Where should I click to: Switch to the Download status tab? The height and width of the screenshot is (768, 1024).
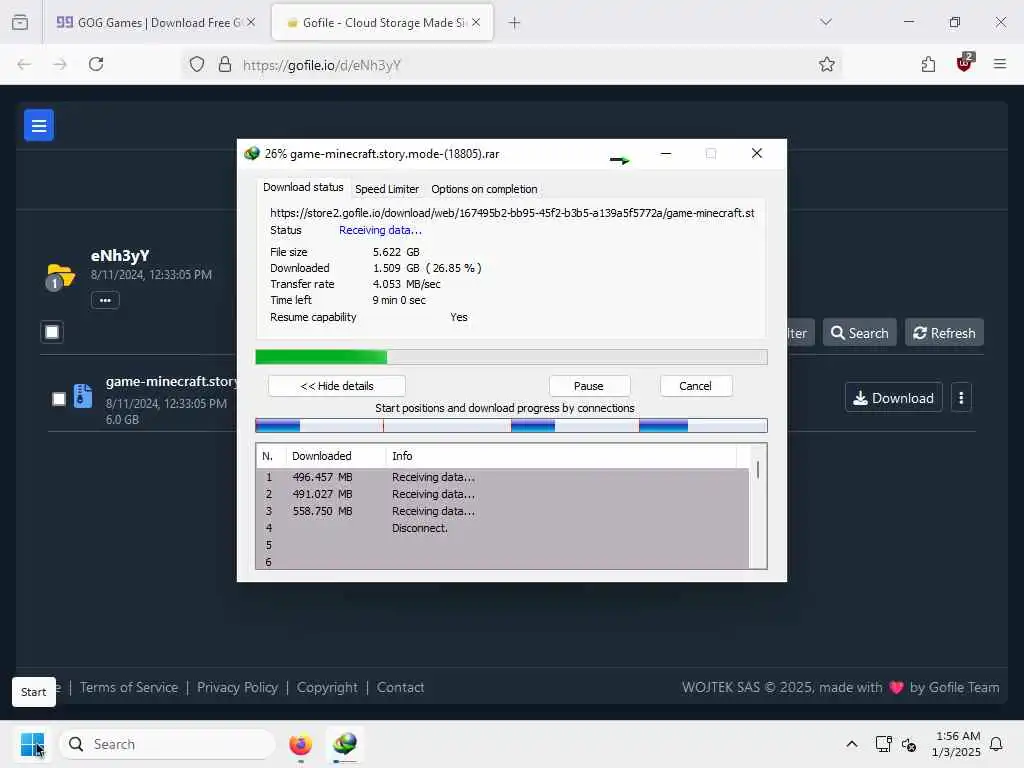point(303,187)
